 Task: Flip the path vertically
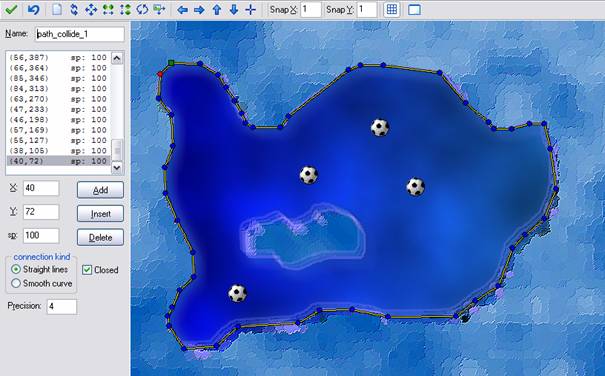(x=125, y=9)
